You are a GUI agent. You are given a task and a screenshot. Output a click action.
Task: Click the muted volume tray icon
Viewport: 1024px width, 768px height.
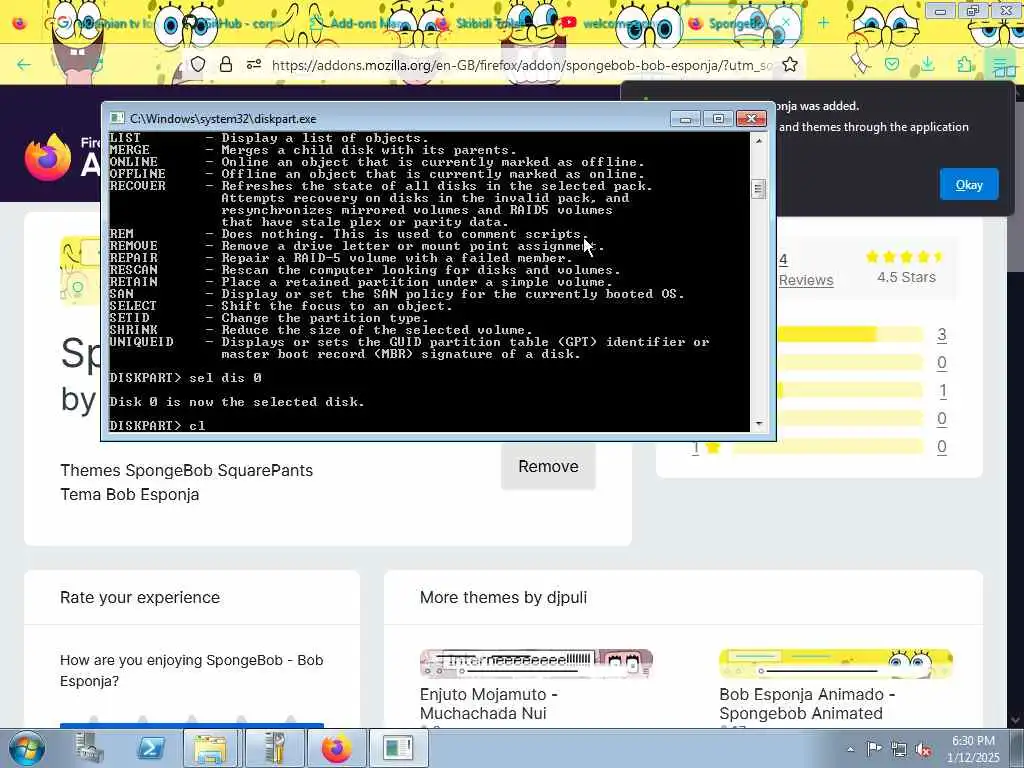923,749
